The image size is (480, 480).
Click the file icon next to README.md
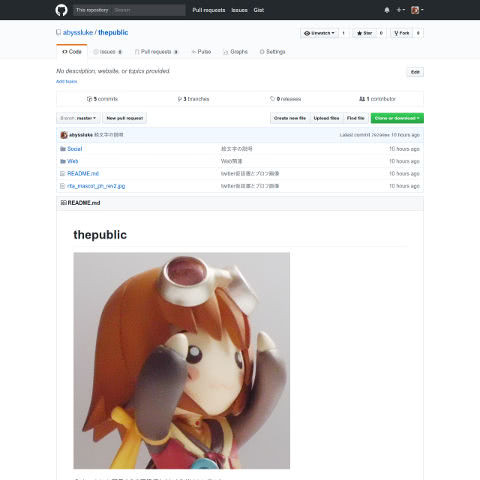point(62,174)
